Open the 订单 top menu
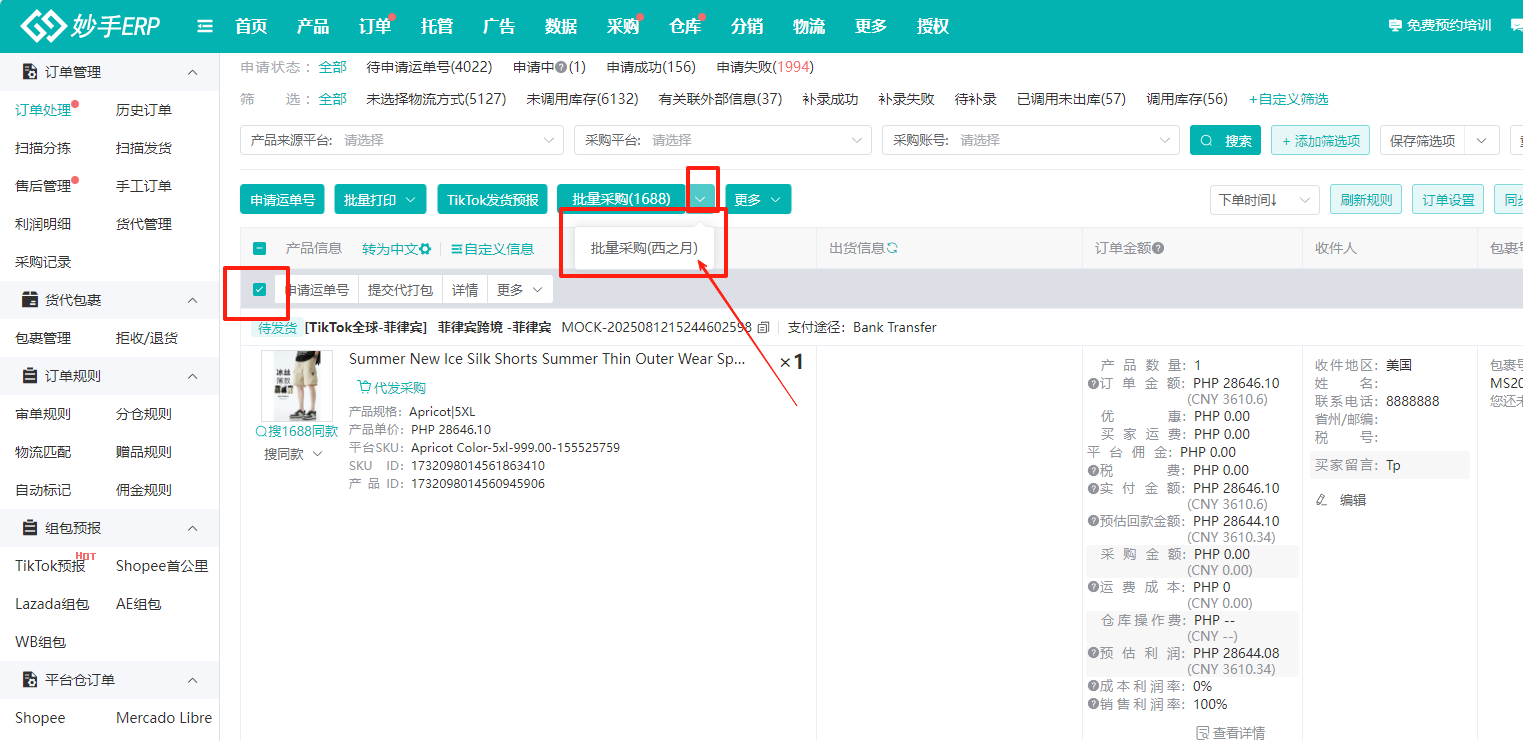This screenshot has width=1523, height=741. click(x=375, y=26)
